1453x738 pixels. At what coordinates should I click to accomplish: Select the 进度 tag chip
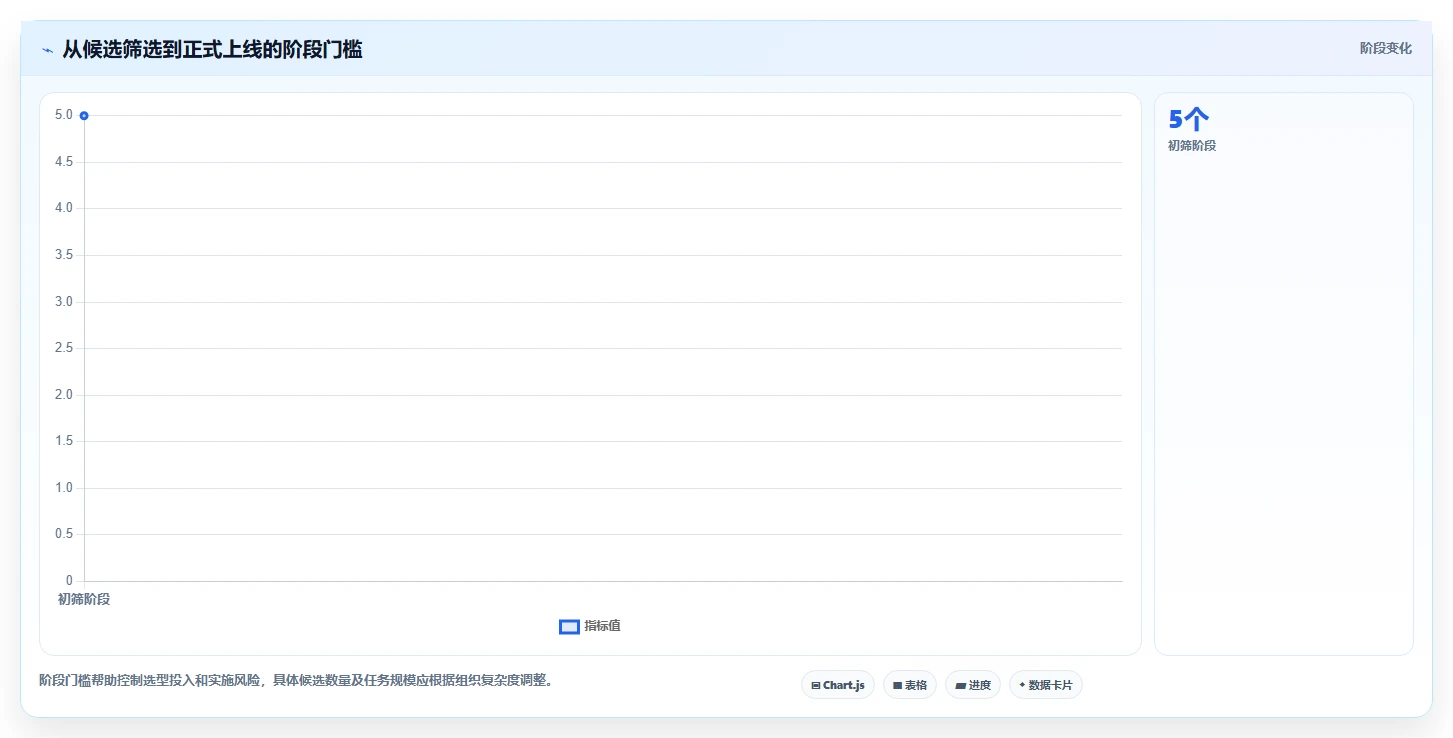(973, 685)
